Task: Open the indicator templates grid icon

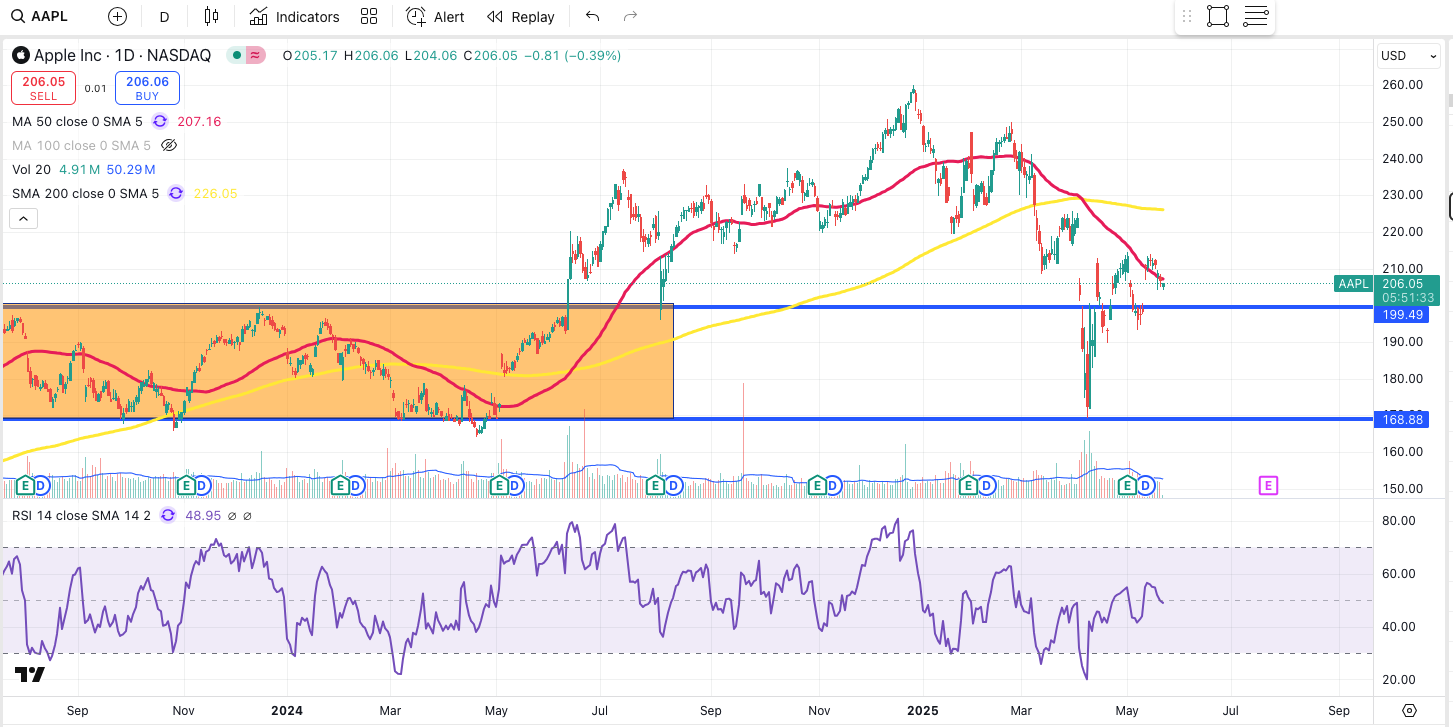Action: [369, 16]
